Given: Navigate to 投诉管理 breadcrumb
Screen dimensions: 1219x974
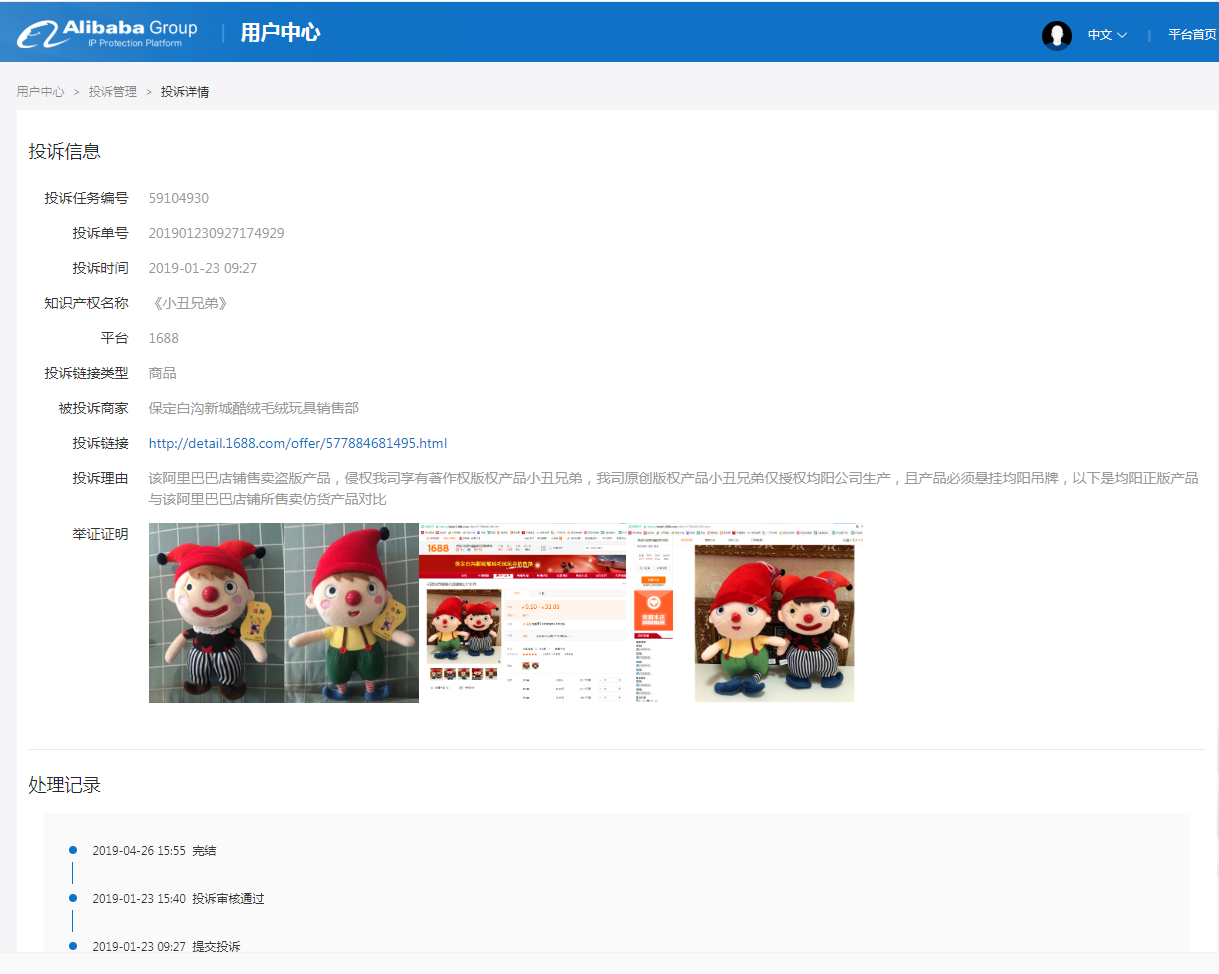Looking at the screenshot, I should [113, 91].
